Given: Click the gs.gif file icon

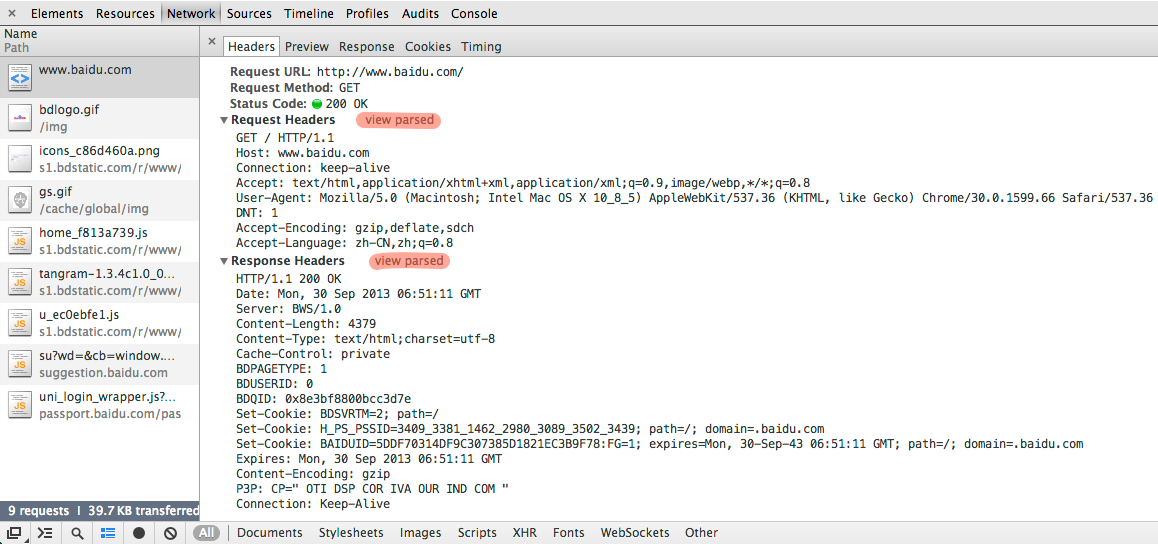Looking at the screenshot, I should 20,199.
